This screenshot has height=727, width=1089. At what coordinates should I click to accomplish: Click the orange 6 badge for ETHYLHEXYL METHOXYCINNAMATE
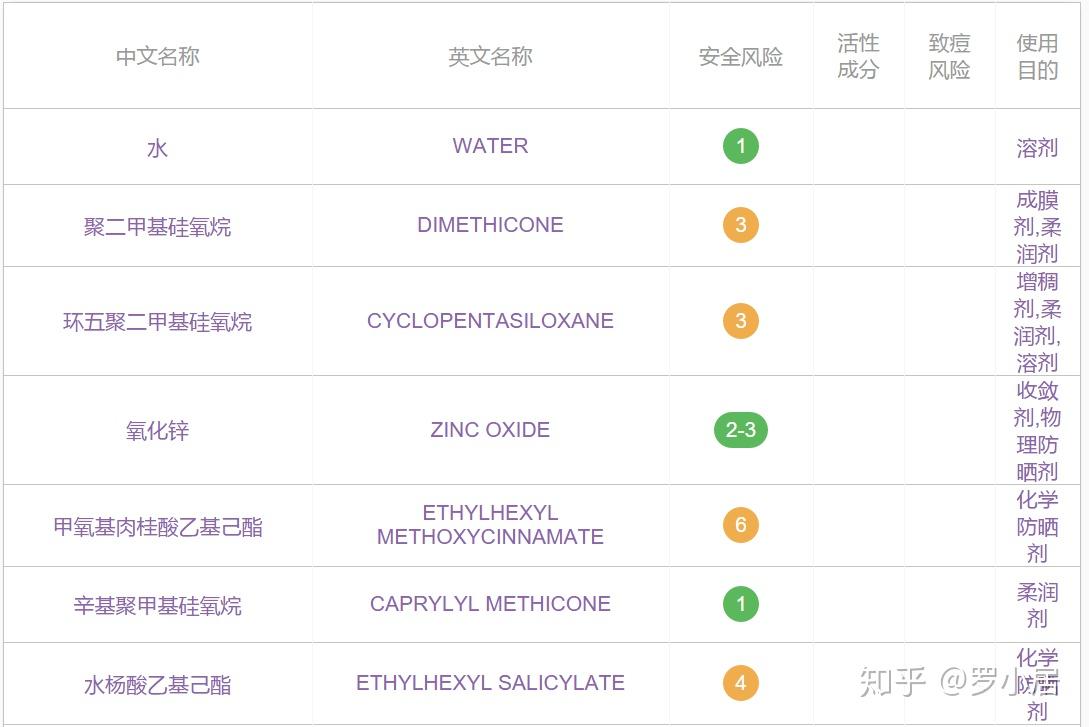point(740,525)
